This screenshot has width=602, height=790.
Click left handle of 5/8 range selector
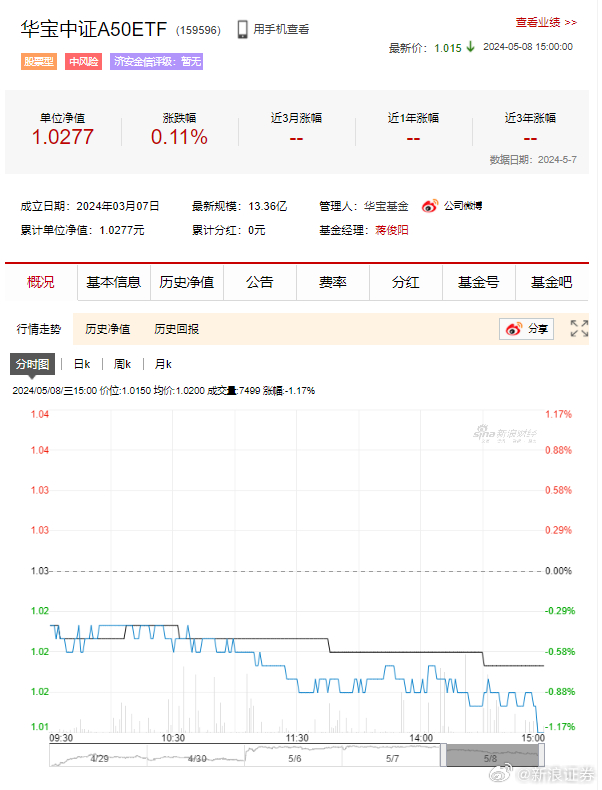(x=443, y=755)
